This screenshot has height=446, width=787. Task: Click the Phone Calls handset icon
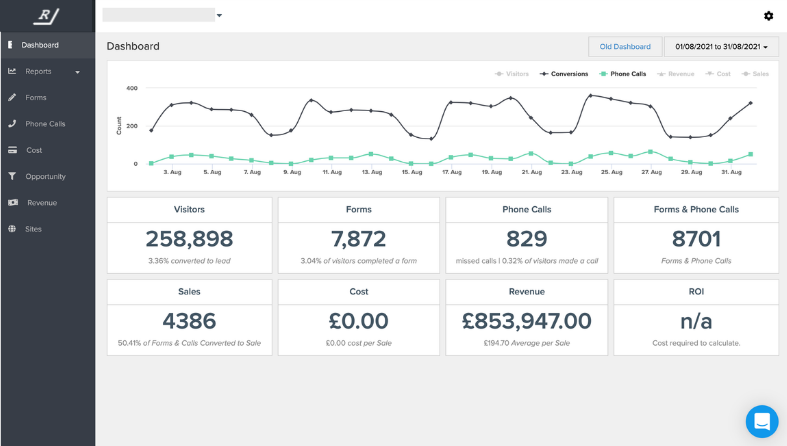11,124
